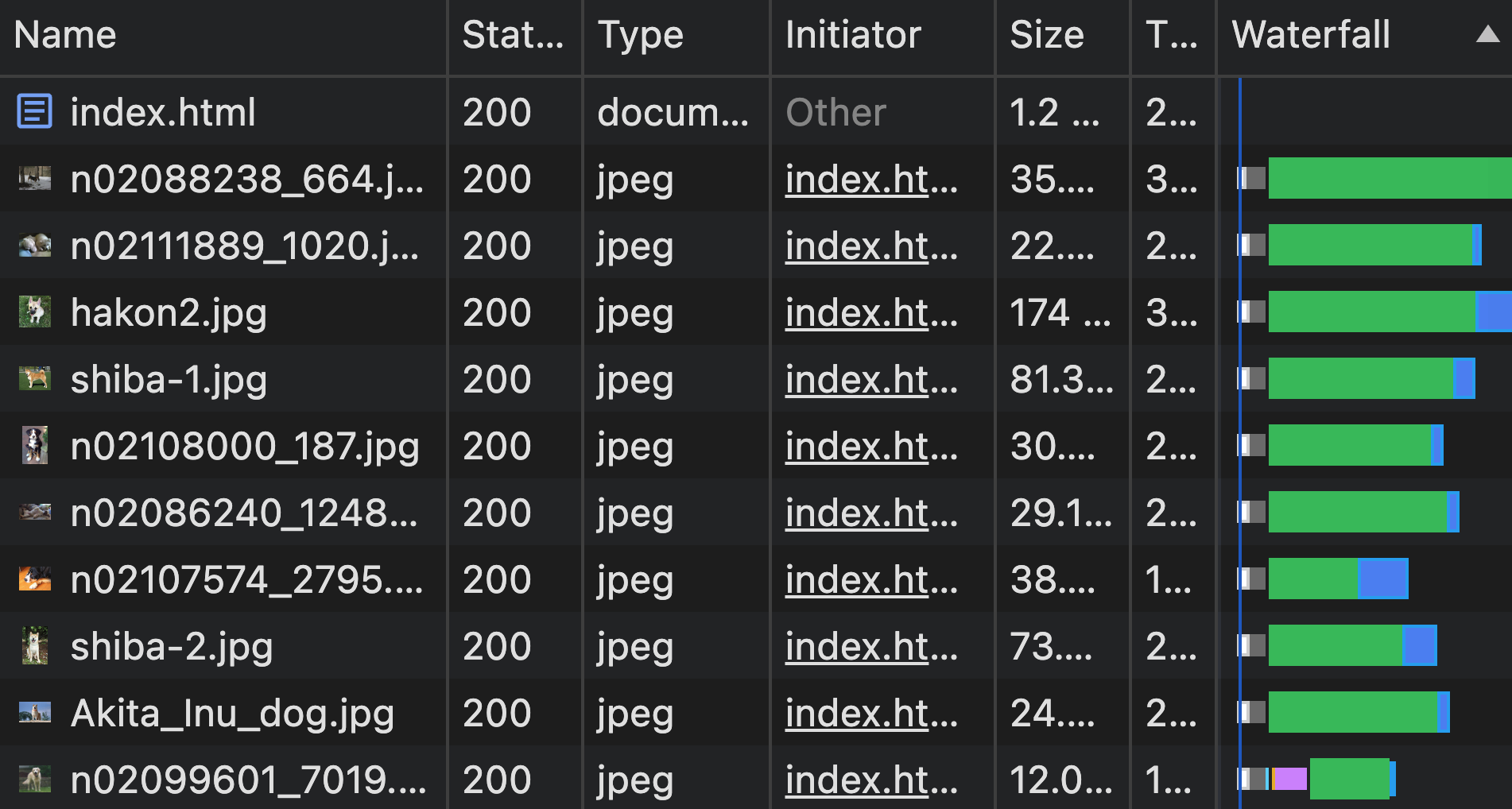Click the Akita_Inu_dog.jpg thumbnail icon
This screenshot has height=809, width=1512.
point(33,713)
